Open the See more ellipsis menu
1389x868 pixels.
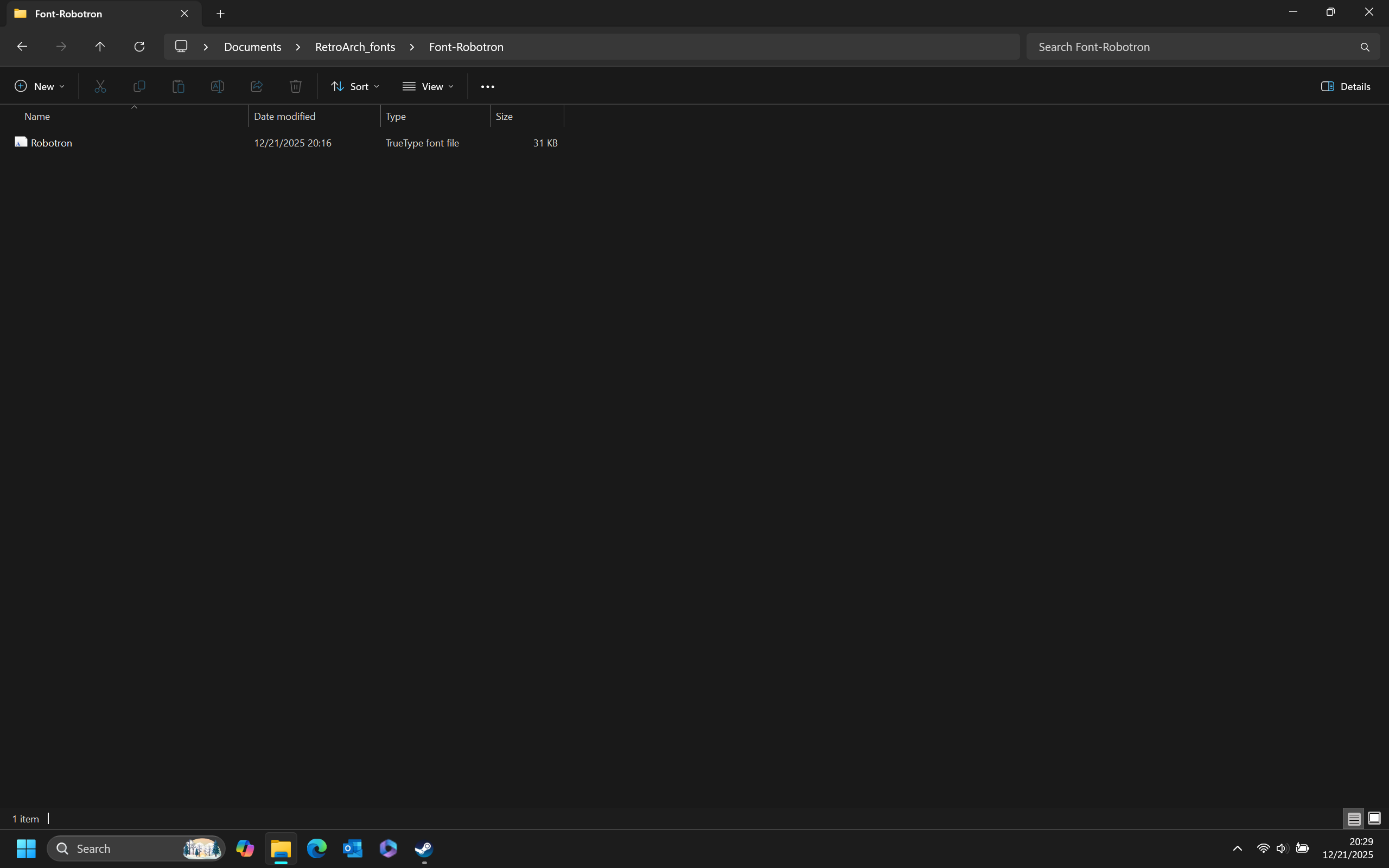487,86
